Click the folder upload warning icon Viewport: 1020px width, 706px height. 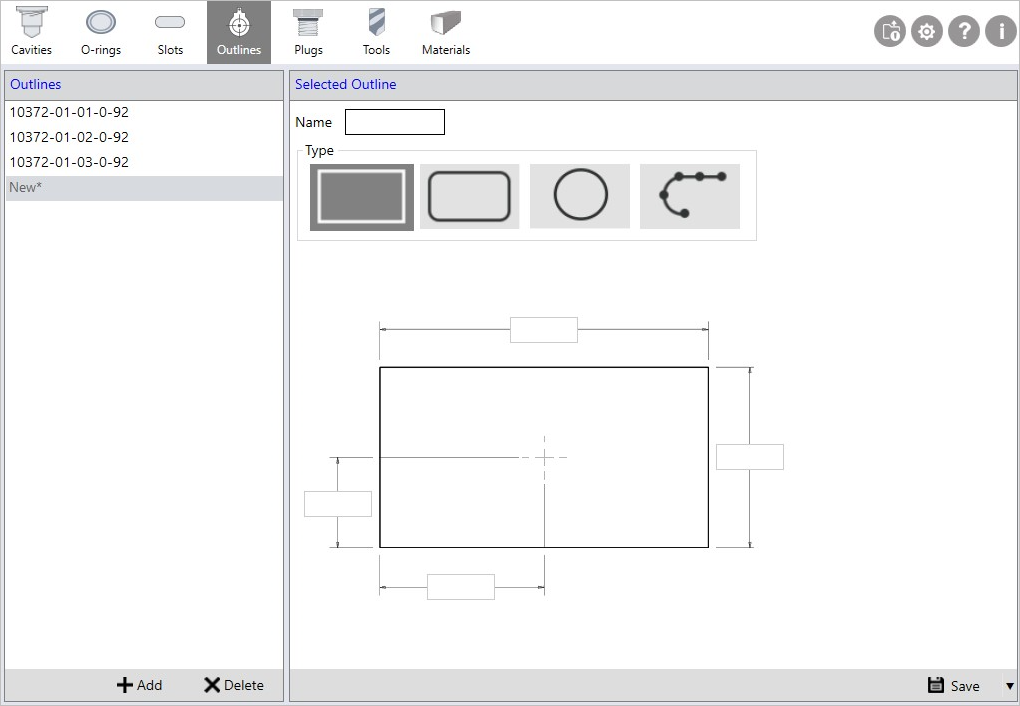pos(890,32)
